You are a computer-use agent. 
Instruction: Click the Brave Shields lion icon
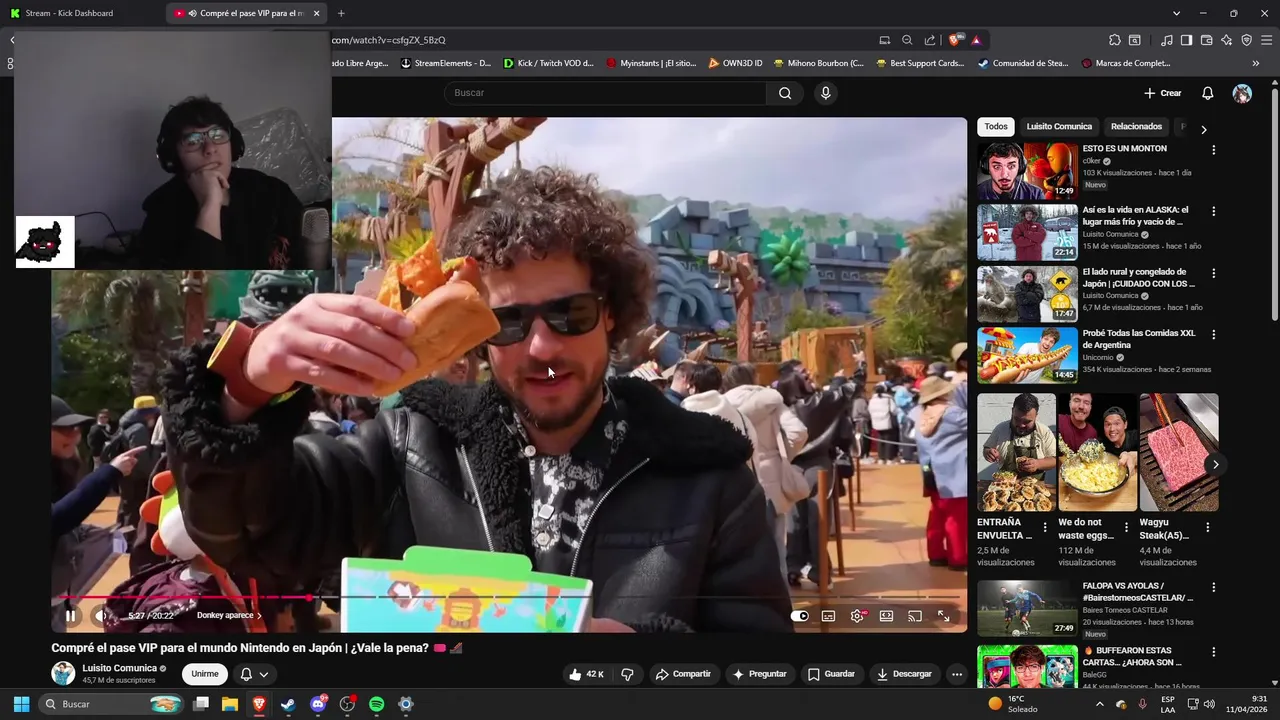coord(955,40)
